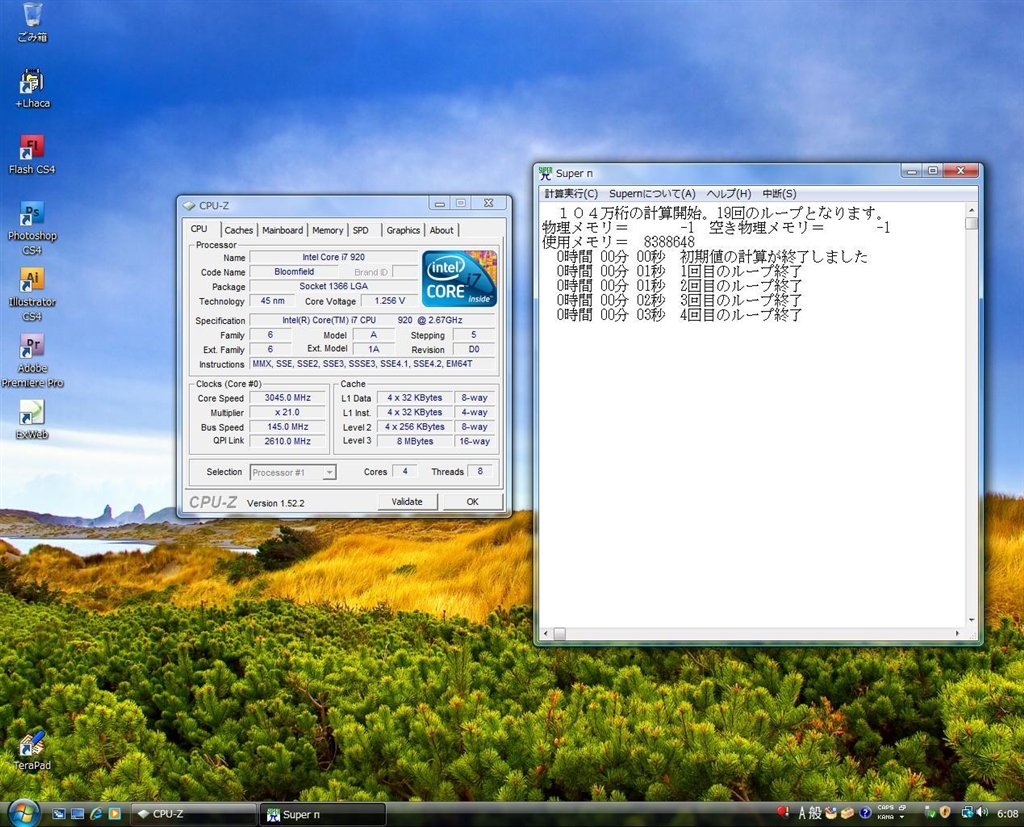The image size is (1024, 827).
Task: Click the horizontal scrollbar left arrow in Super π
Action: click(546, 633)
